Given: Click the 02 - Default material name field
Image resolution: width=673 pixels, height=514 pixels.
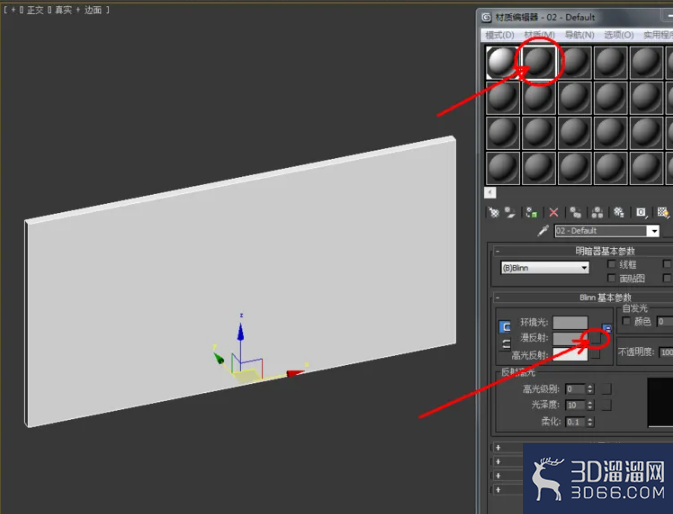Looking at the screenshot, I should pyautogui.click(x=601, y=231).
